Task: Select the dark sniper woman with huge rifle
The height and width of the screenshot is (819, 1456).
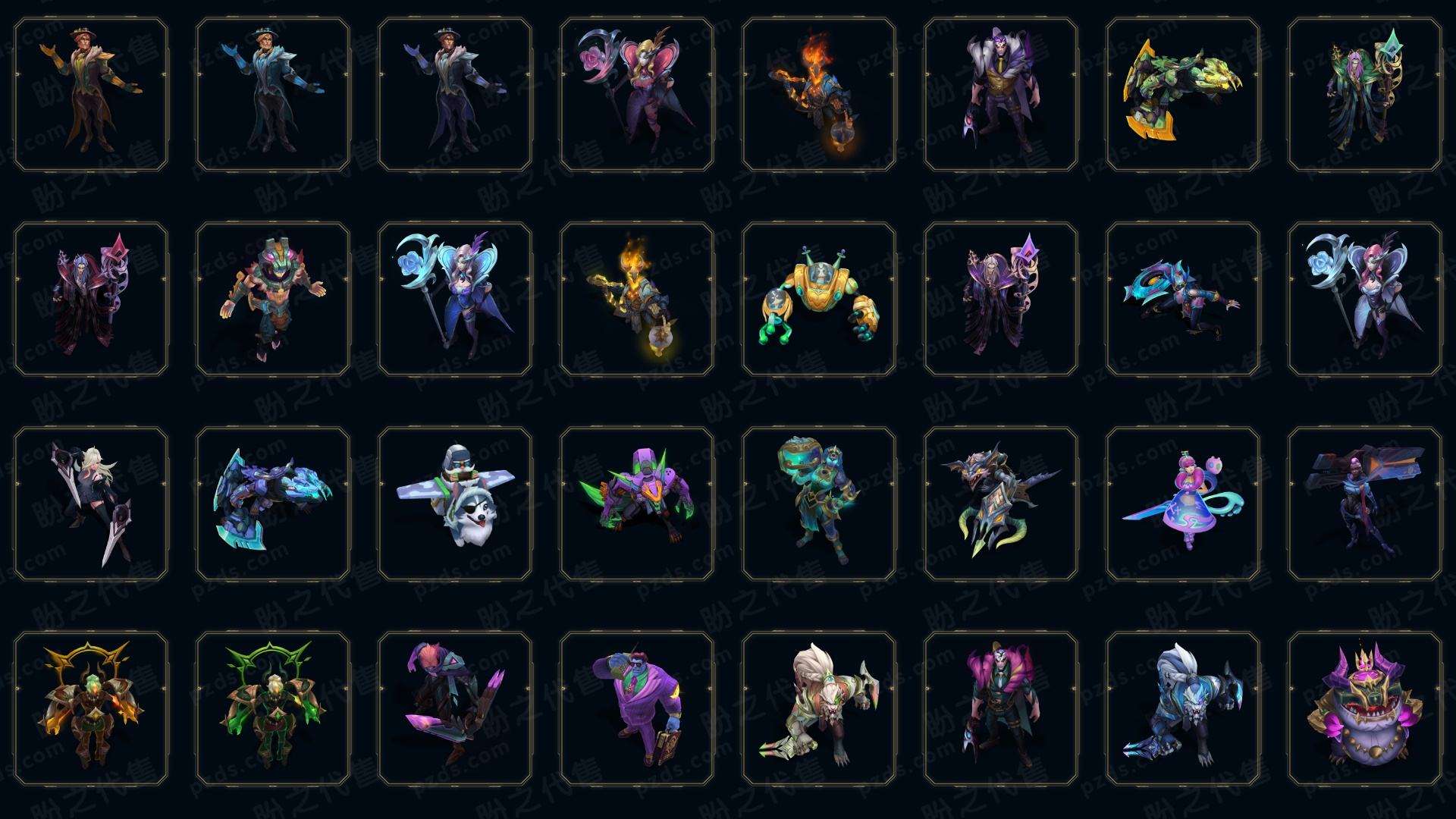Action: (x=1365, y=504)
